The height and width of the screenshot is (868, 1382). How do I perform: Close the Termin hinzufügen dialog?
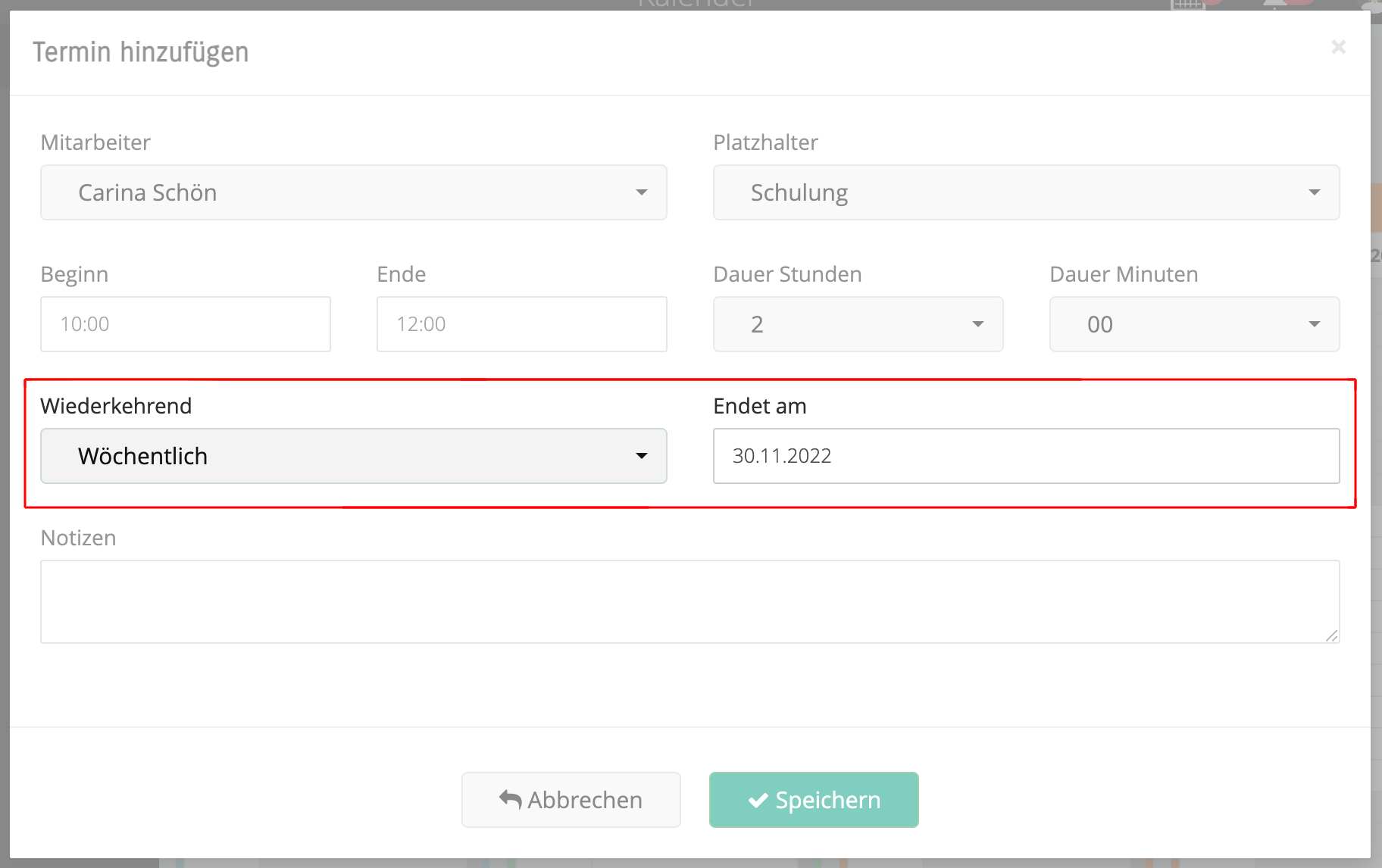1338,47
